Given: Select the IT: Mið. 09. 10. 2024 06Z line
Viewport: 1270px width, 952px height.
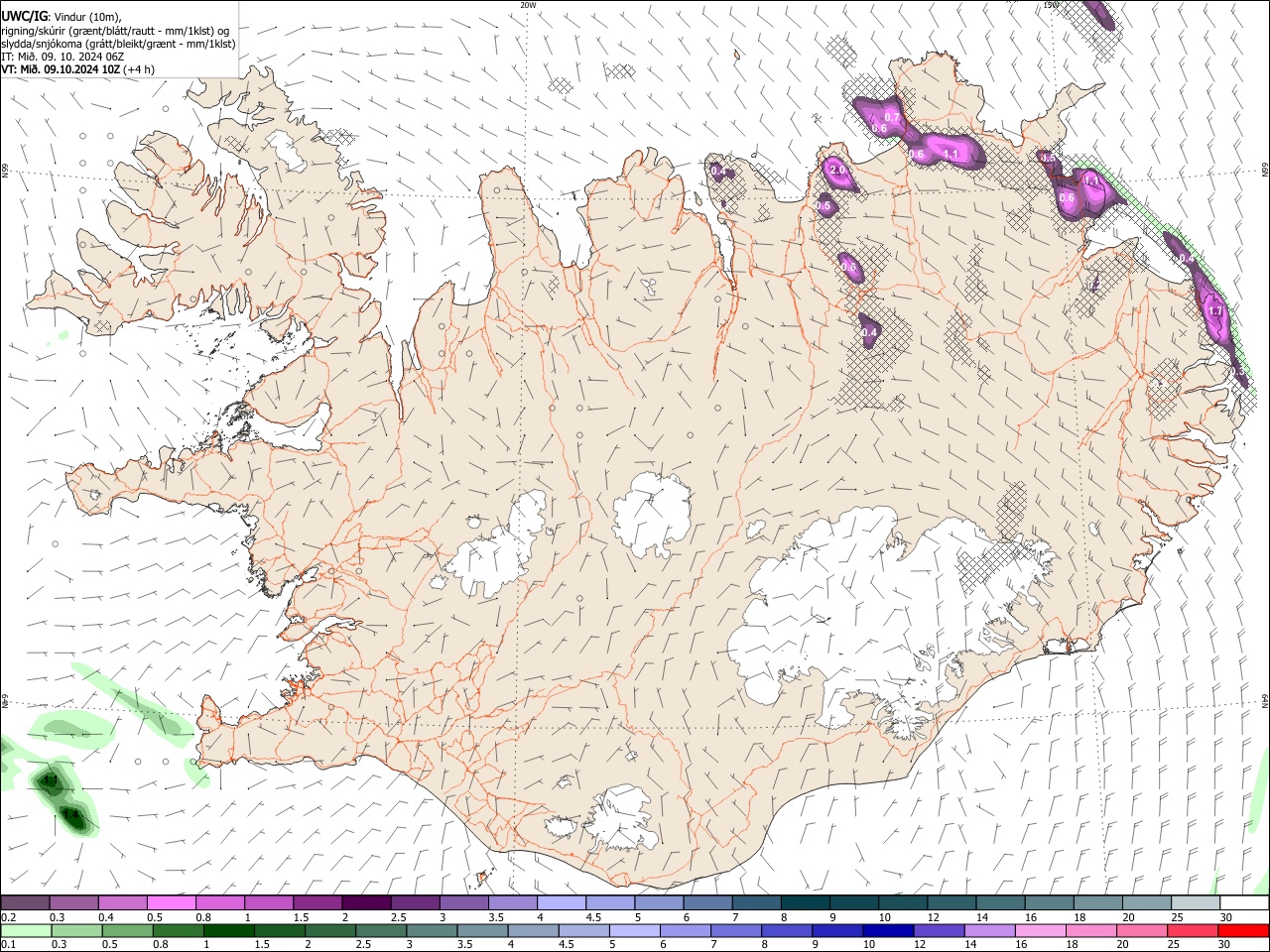Looking at the screenshot, I should point(63,57).
